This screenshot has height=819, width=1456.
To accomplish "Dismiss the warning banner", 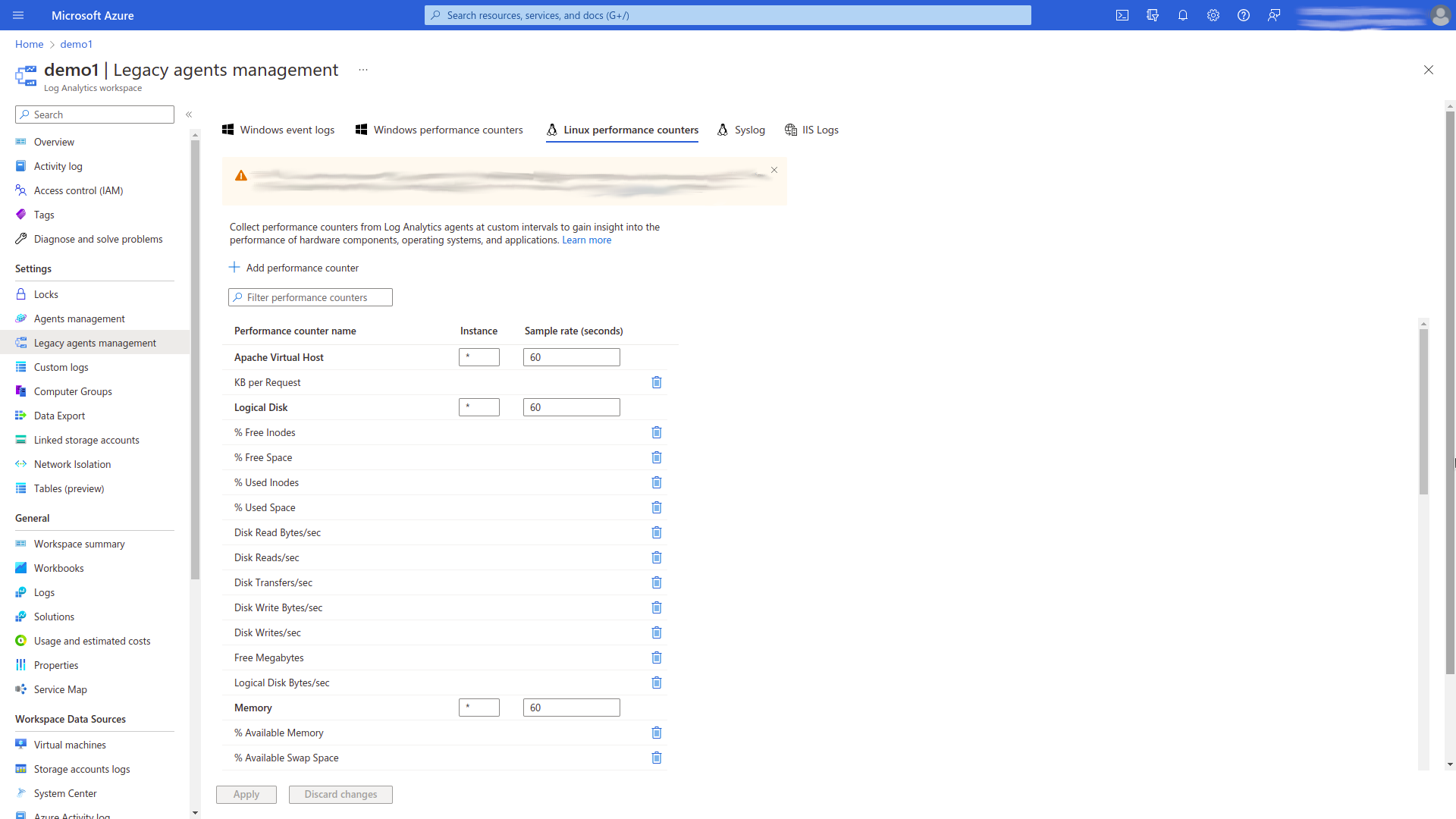I will tap(774, 170).
